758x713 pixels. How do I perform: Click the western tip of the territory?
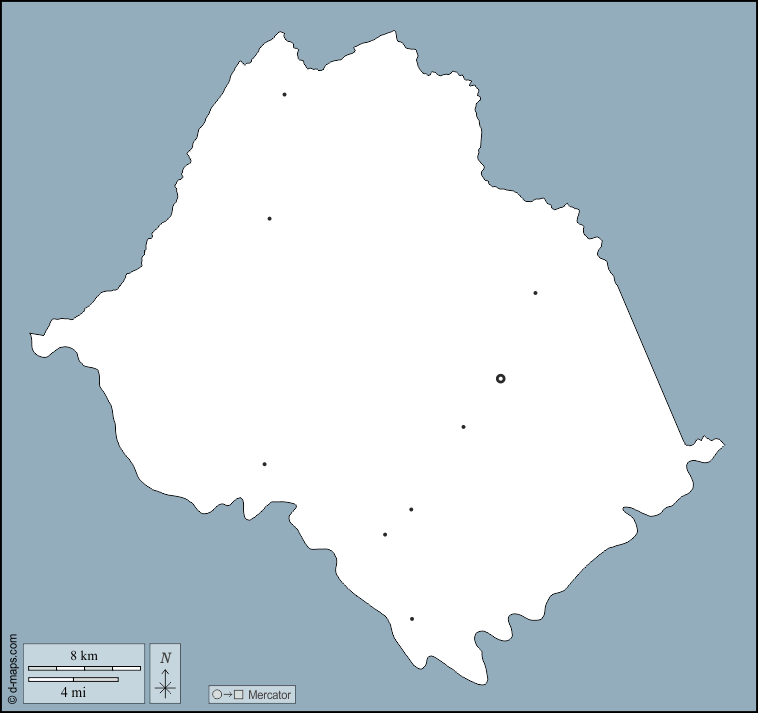pyautogui.click(x=33, y=338)
